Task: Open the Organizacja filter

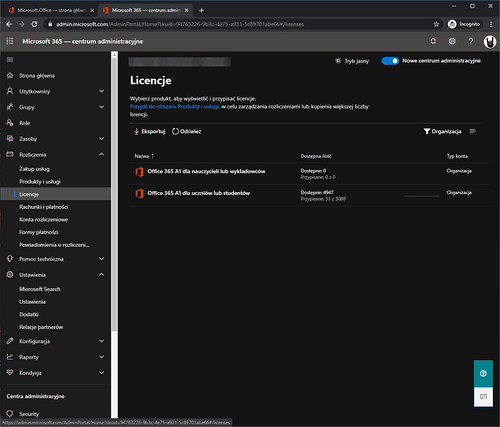Action: click(x=442, y=131)
